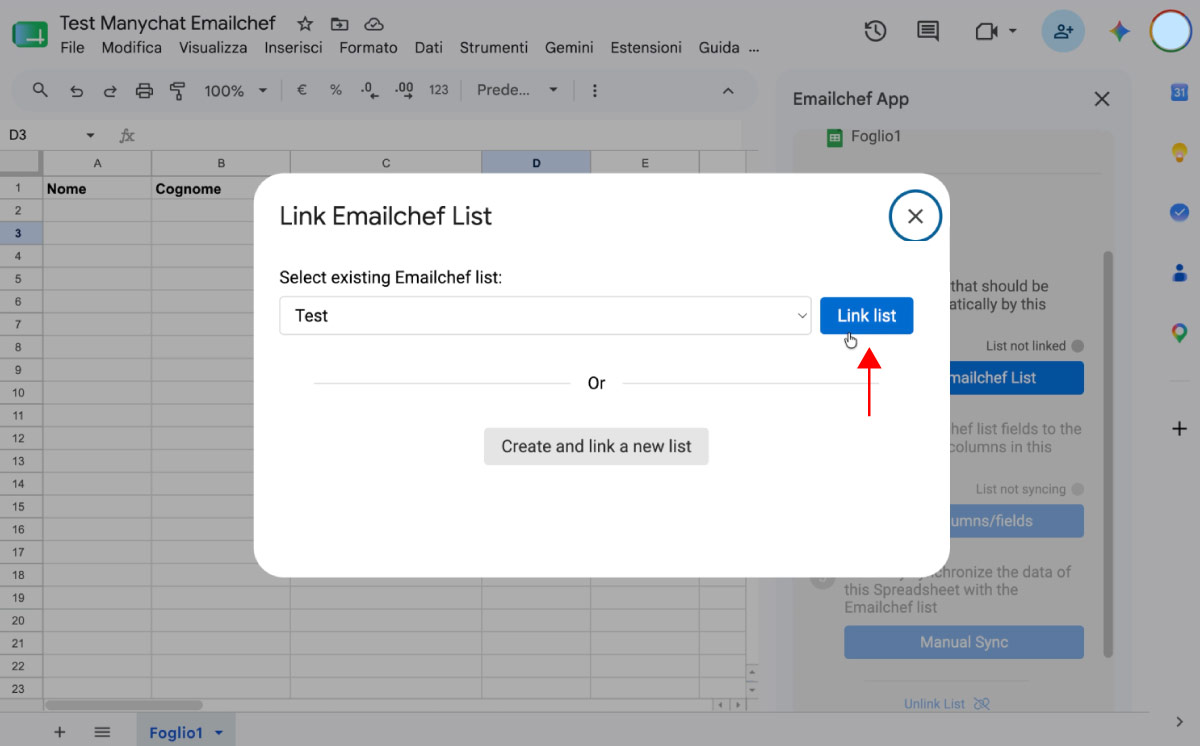
Task: Click the Paint format toolbar icon
Action: tap(178, 90)
